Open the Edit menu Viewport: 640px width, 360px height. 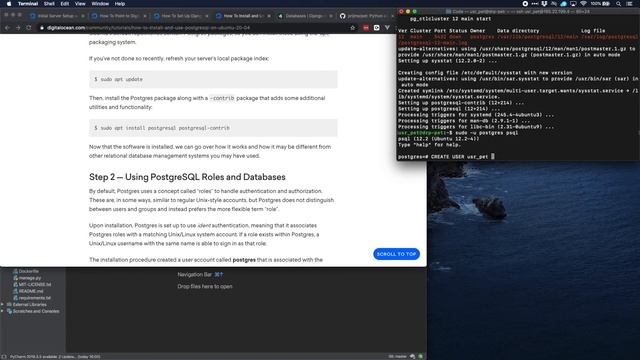click(65, 4)
